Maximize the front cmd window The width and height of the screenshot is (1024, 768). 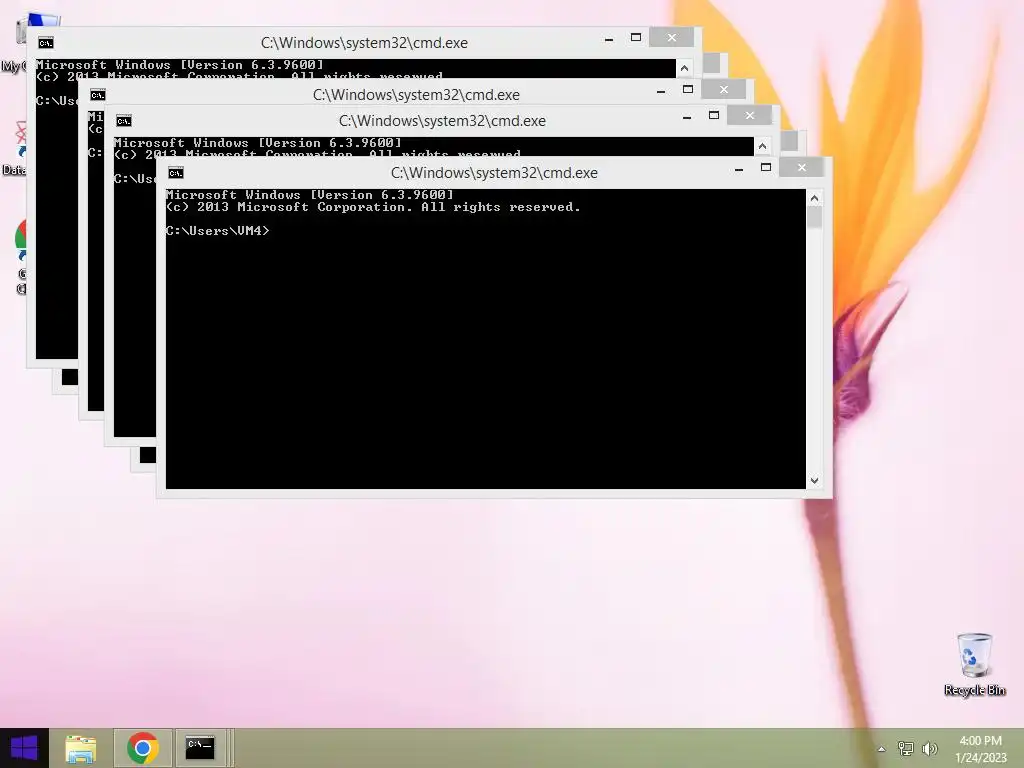click(766, 168)
